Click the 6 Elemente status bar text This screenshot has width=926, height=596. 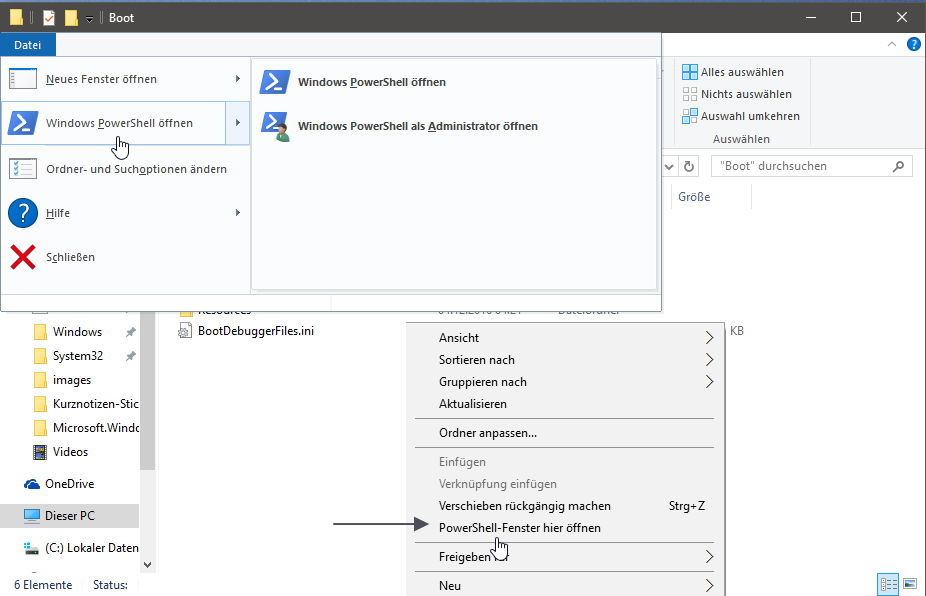pos(43,585)
